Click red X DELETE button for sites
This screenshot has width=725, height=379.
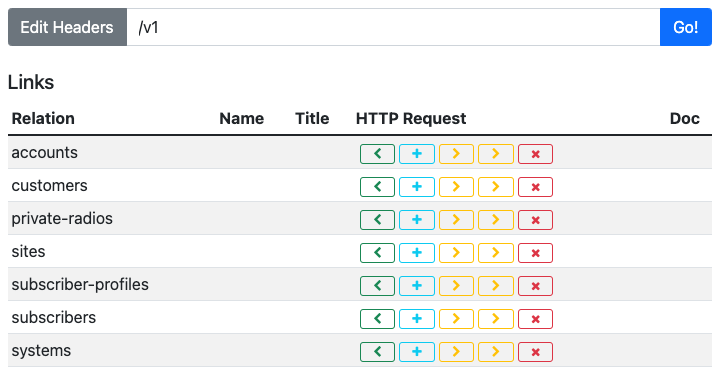[535, 253]
